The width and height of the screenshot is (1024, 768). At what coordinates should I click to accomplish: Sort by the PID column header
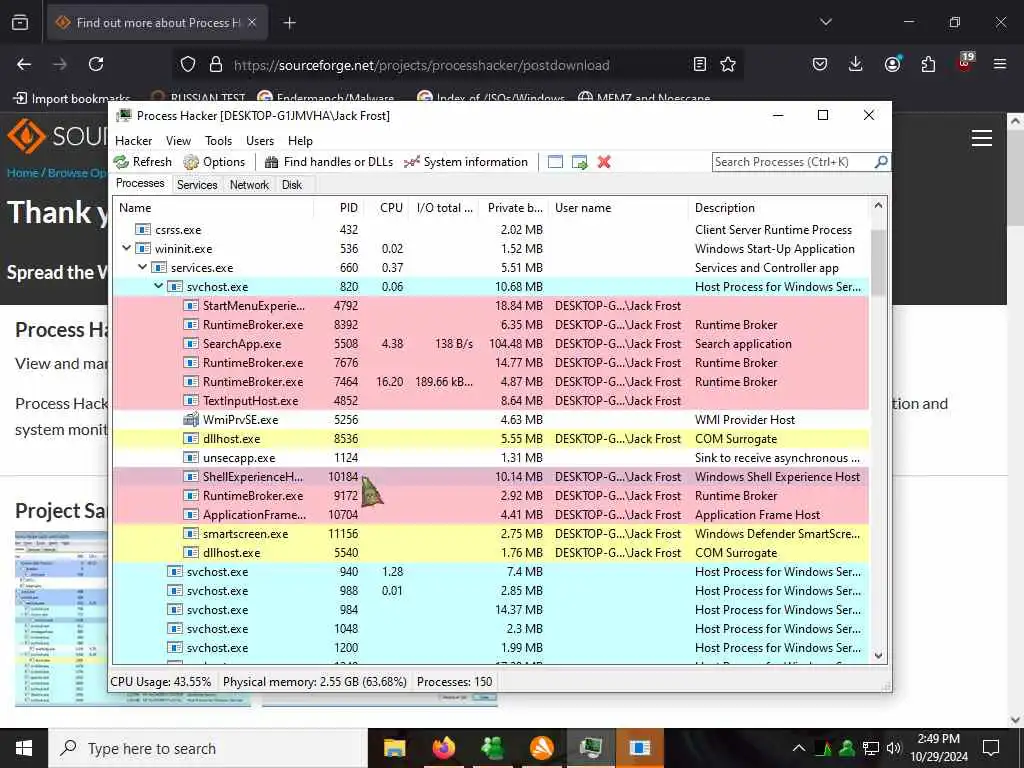(338, 208)
